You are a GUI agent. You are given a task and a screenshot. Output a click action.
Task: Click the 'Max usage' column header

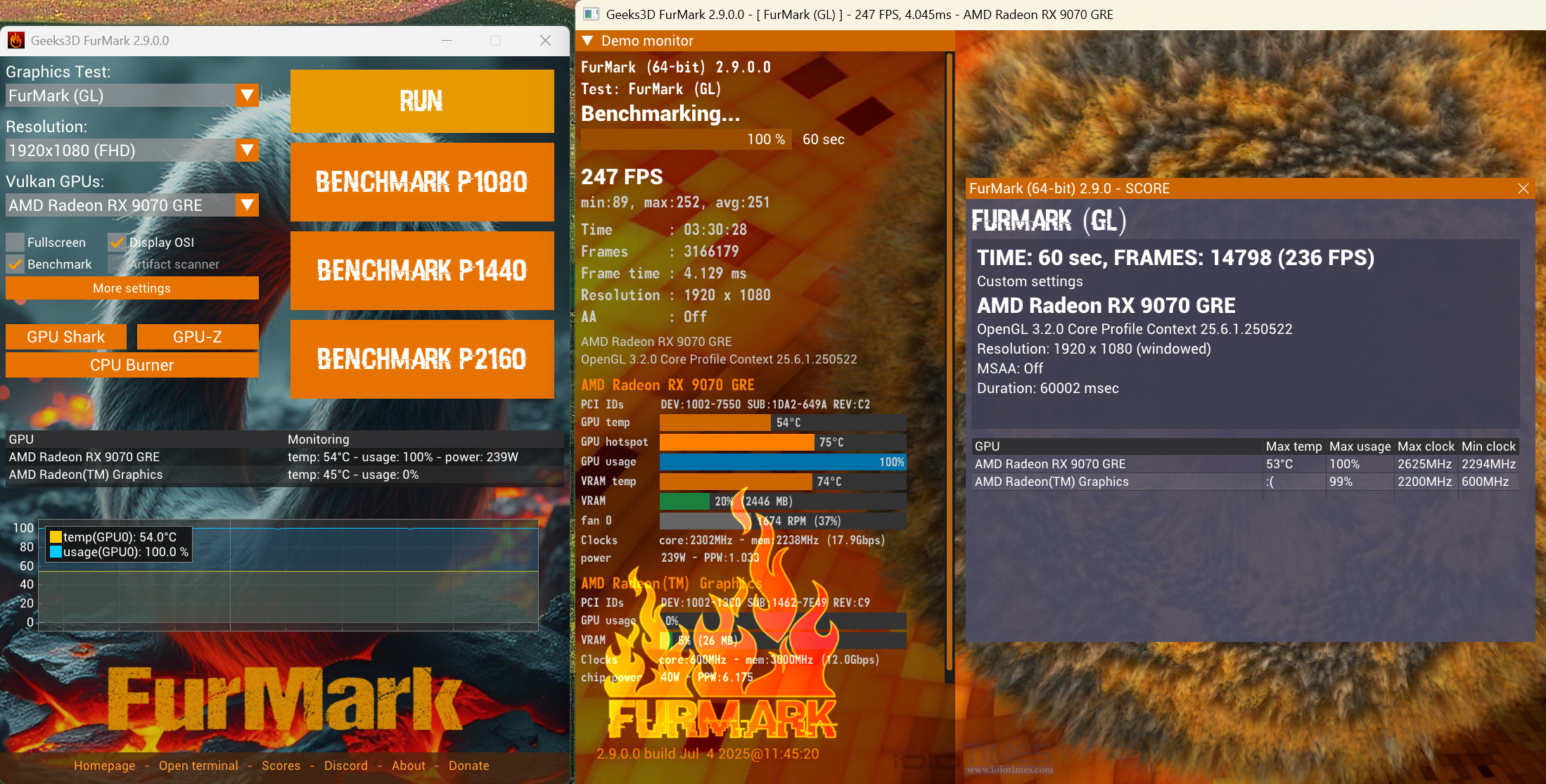click(1360, 446)
